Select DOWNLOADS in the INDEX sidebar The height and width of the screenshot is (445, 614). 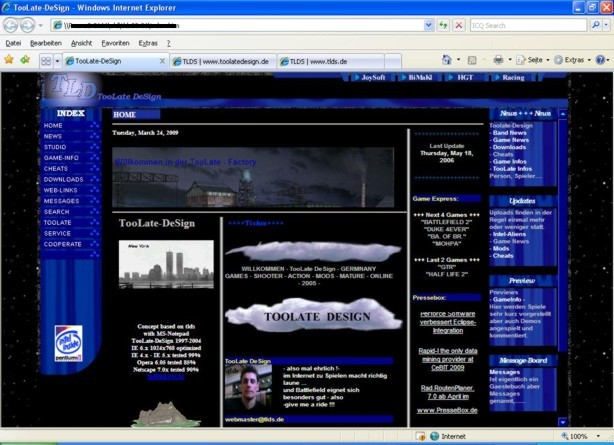pyautogui.click(x=63, y=179)
